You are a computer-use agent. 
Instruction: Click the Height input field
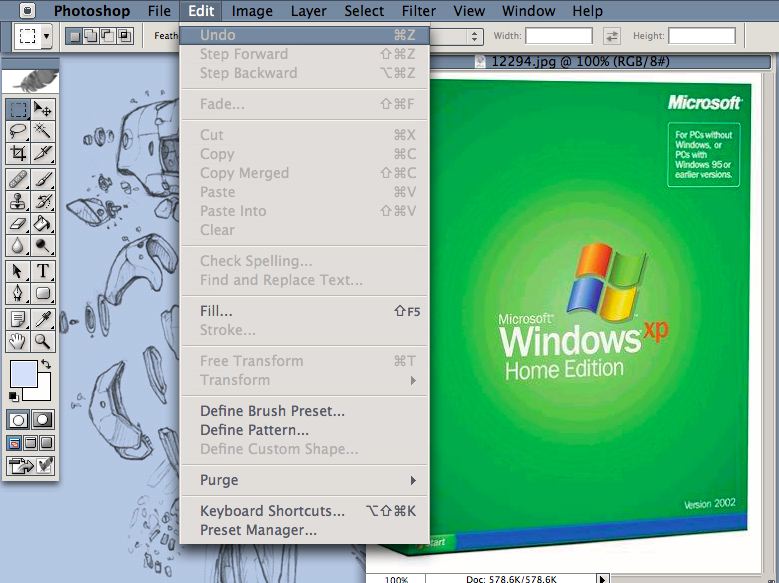click(x=701, y=36)
